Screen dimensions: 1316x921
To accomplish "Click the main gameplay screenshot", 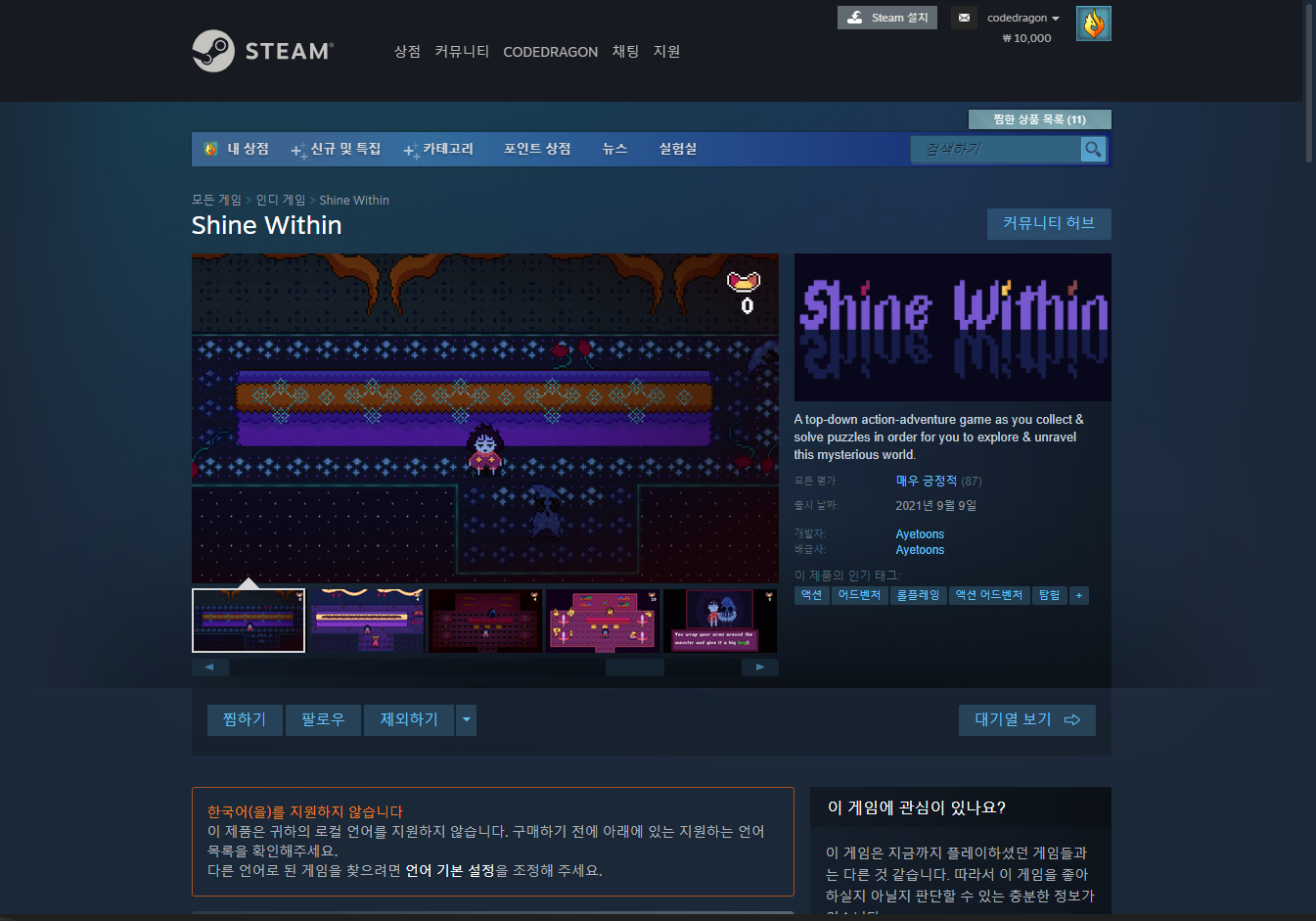I will pos(485,419).
